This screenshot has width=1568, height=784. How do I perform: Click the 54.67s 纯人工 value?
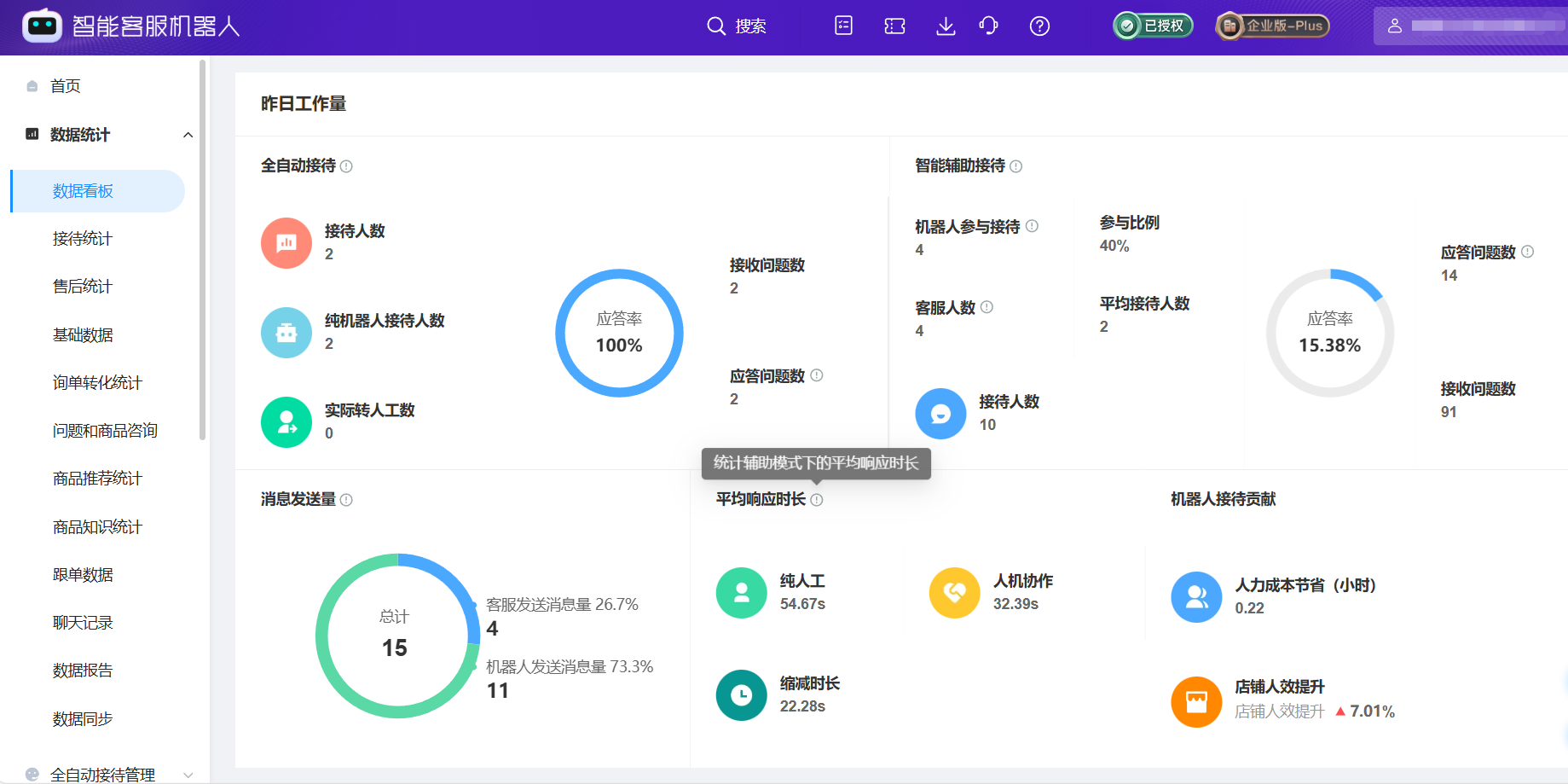[802, 604]
